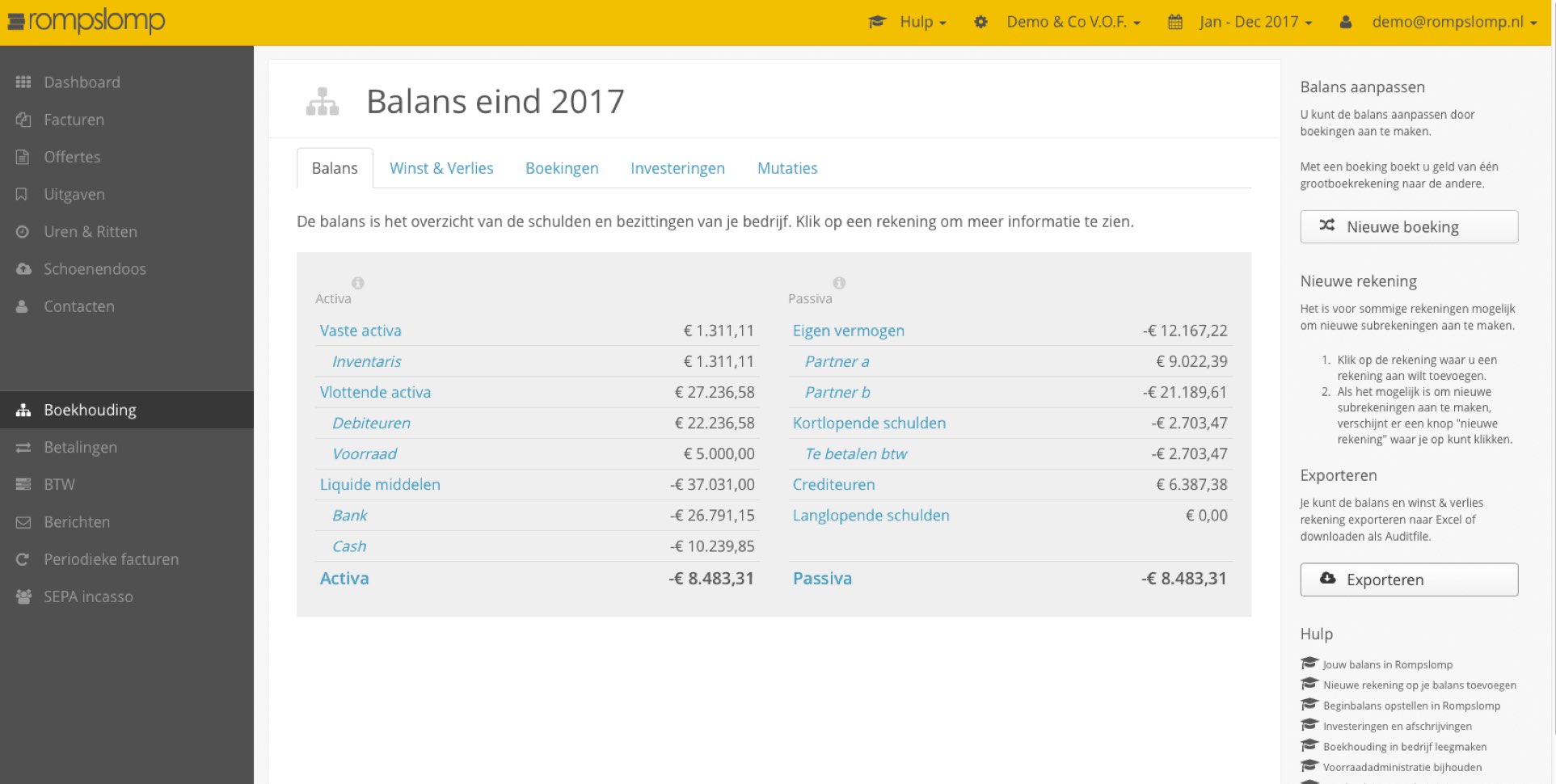Open the Cash subaccount

coord(349,546)
